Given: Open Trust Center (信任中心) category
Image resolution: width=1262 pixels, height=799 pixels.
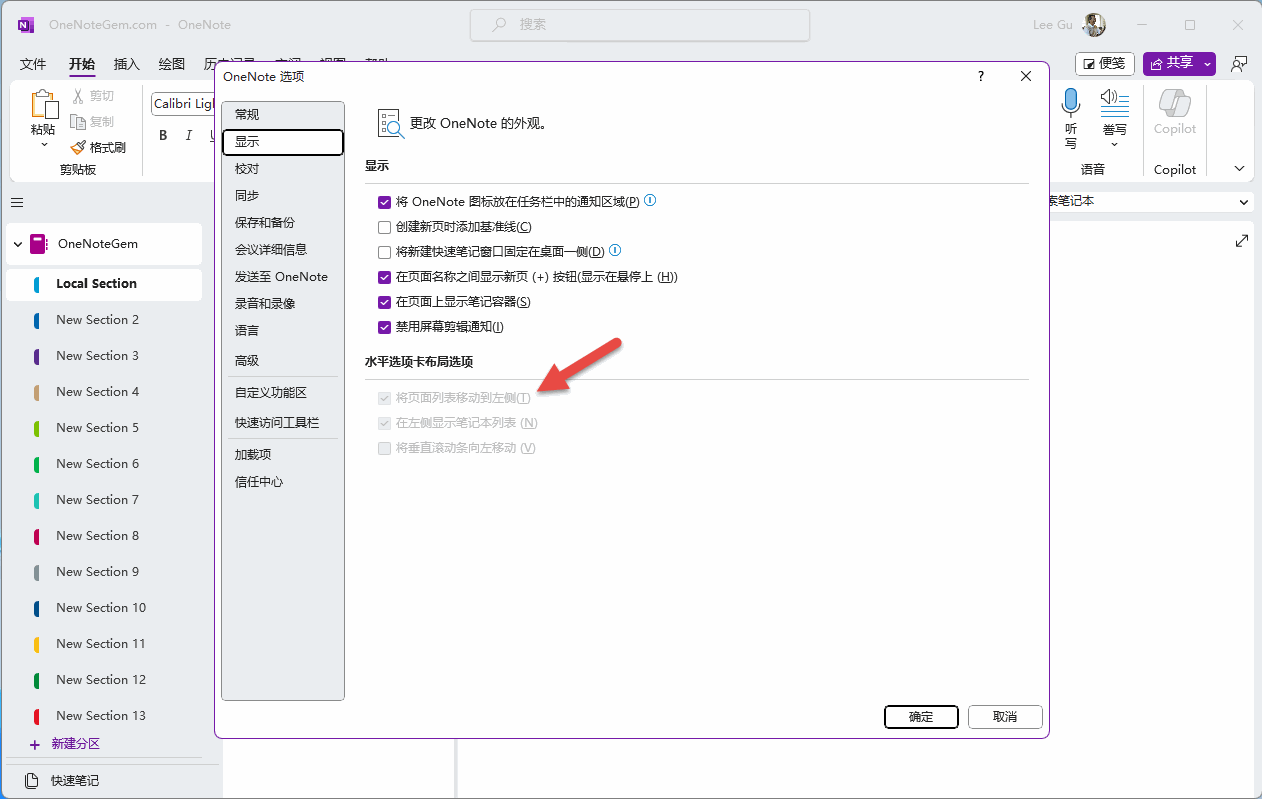Looking at the screenshot, I should pos(283,482).
